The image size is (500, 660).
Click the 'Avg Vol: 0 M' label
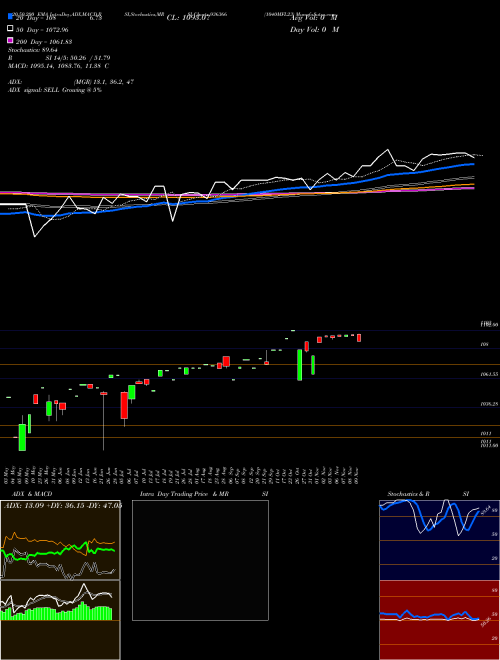click(314, 18)
